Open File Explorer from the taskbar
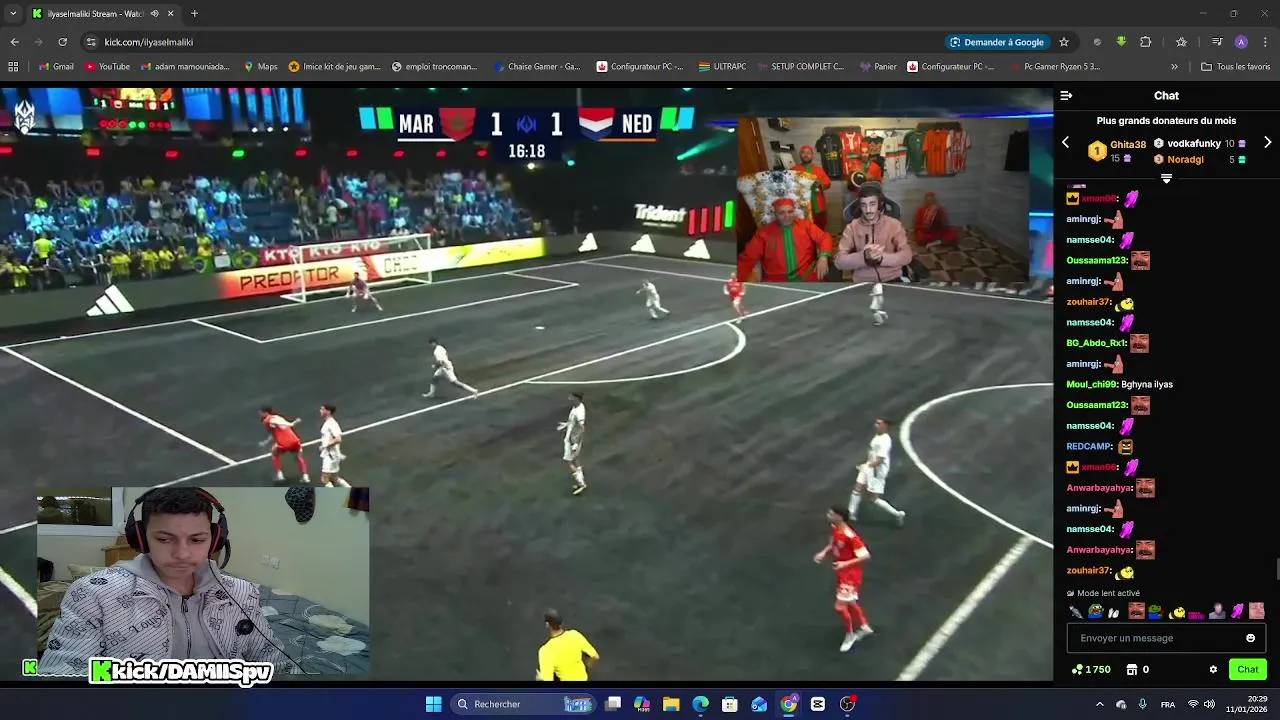This screenshot has height=720, width=1280. [x=671, y=704]
